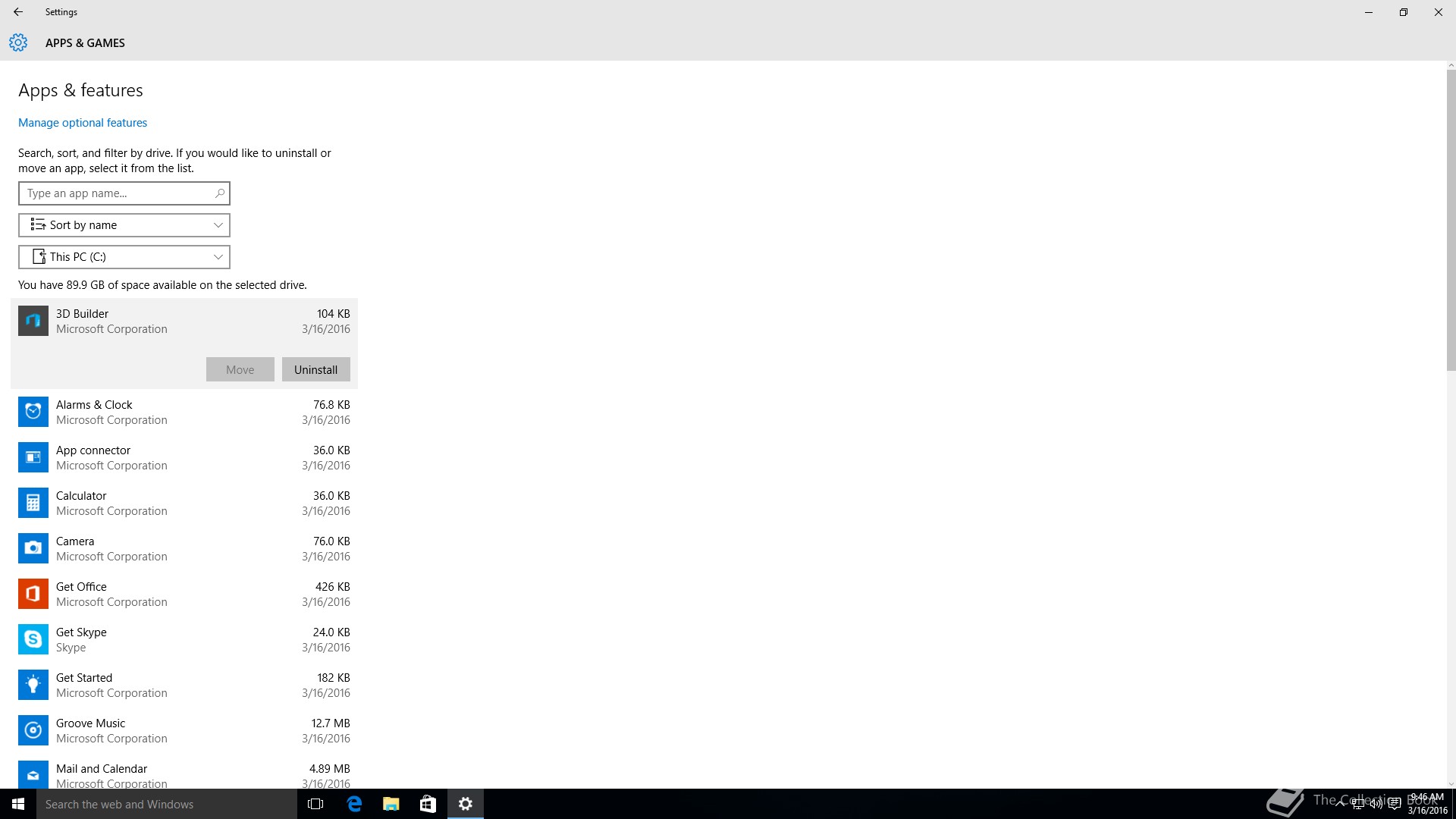Click Manage optional features link
This screenshot has height=819, width=1456.
[x=83, y=123]
